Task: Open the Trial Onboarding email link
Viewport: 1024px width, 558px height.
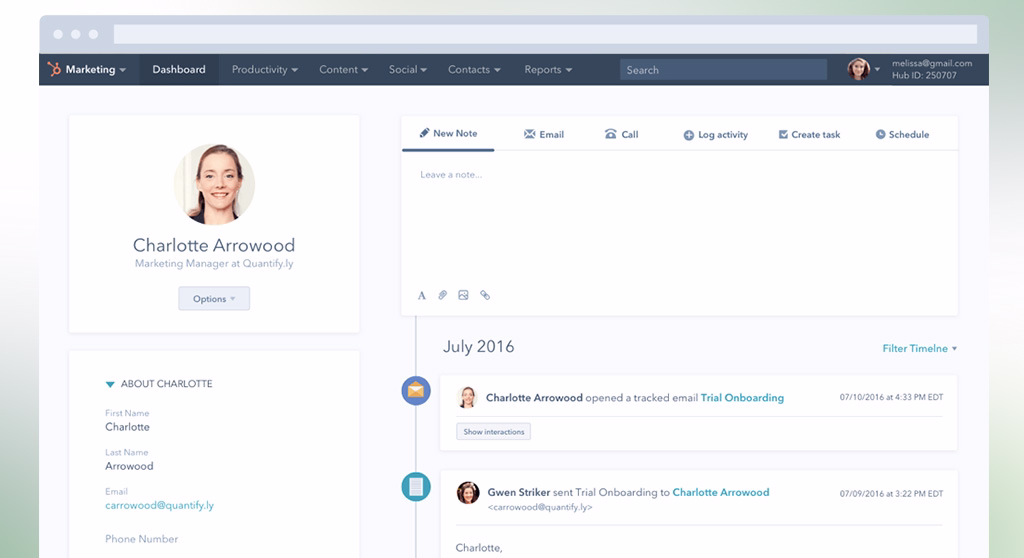Action: [742, 397]
